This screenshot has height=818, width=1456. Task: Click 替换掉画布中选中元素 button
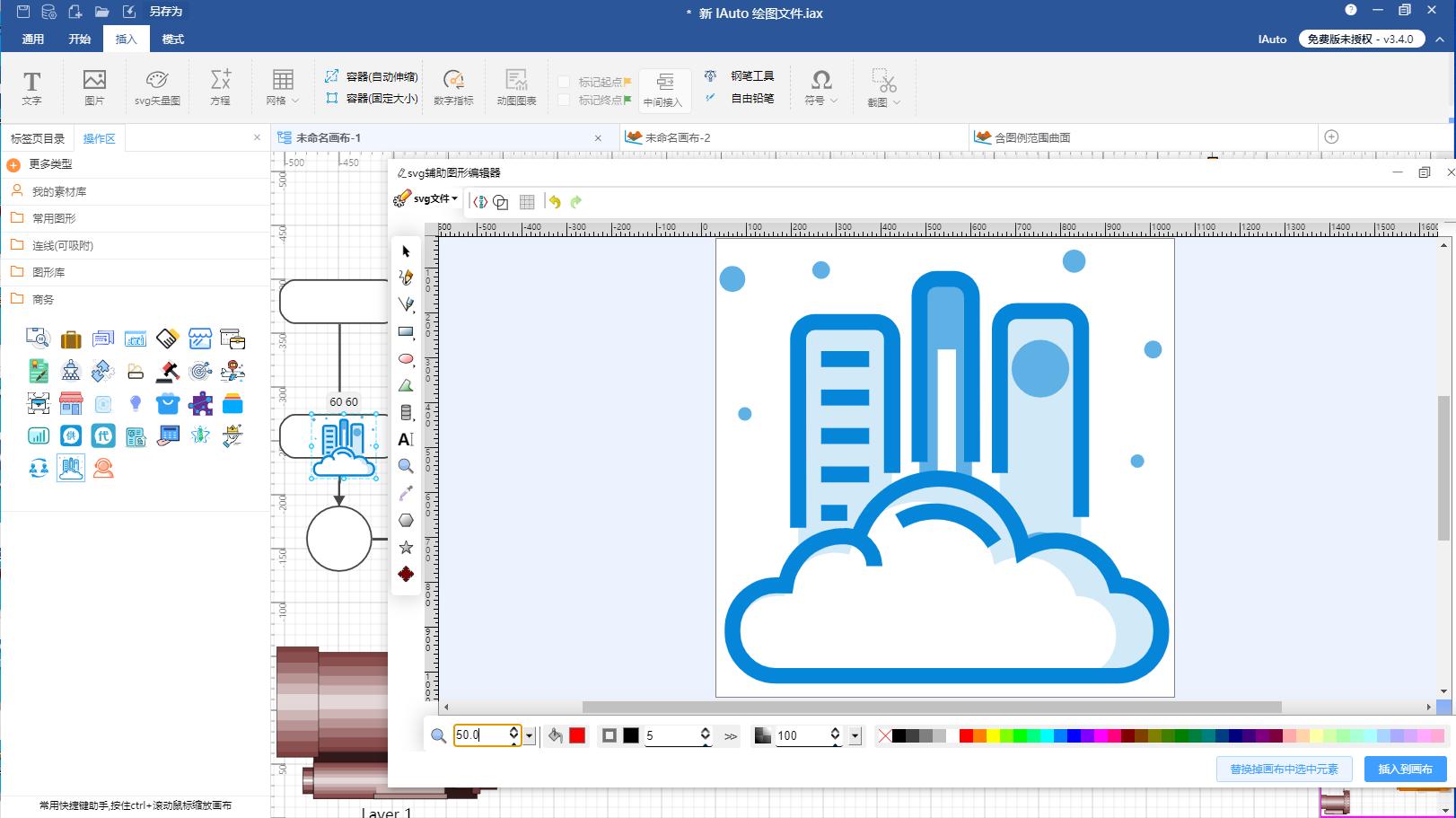click(x=1284, y=770)
